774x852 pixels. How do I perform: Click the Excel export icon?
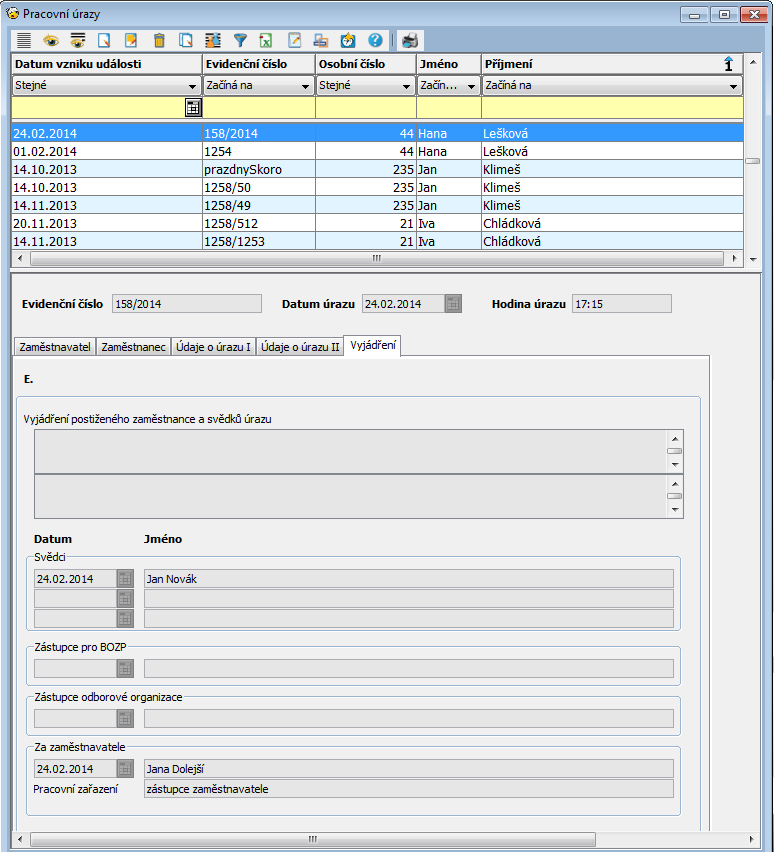[266, 41]
